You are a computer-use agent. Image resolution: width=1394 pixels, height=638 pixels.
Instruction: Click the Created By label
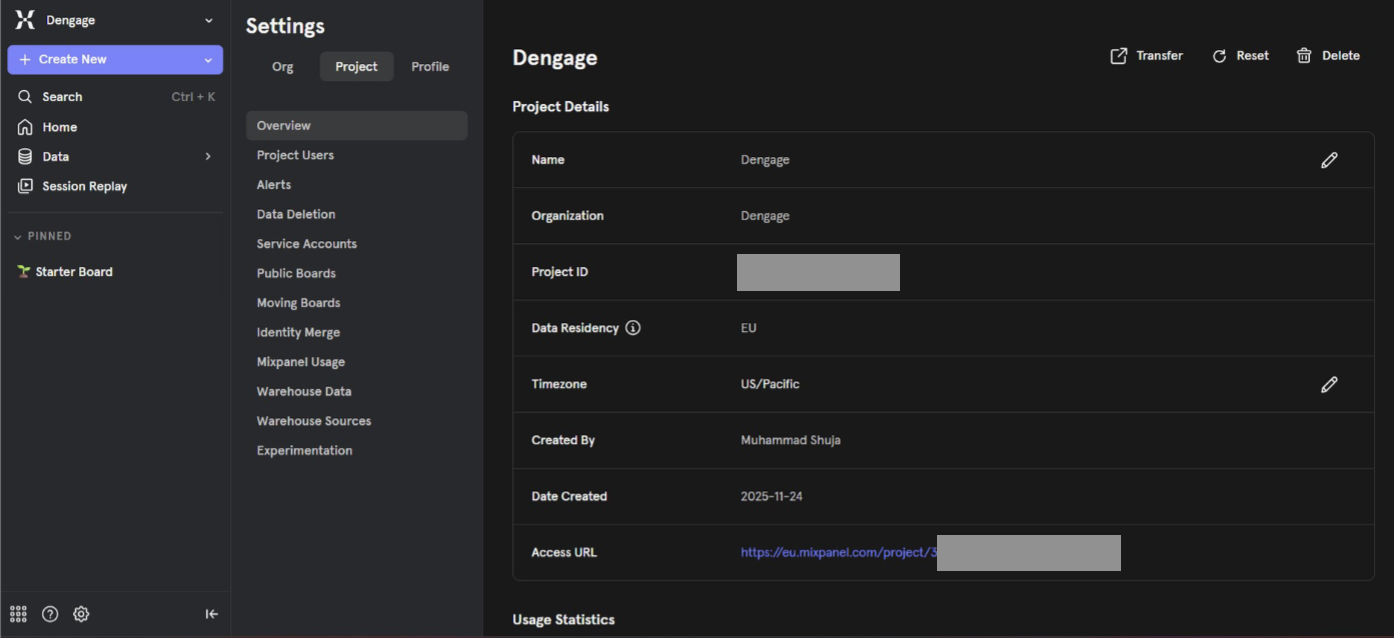point(563,440)
